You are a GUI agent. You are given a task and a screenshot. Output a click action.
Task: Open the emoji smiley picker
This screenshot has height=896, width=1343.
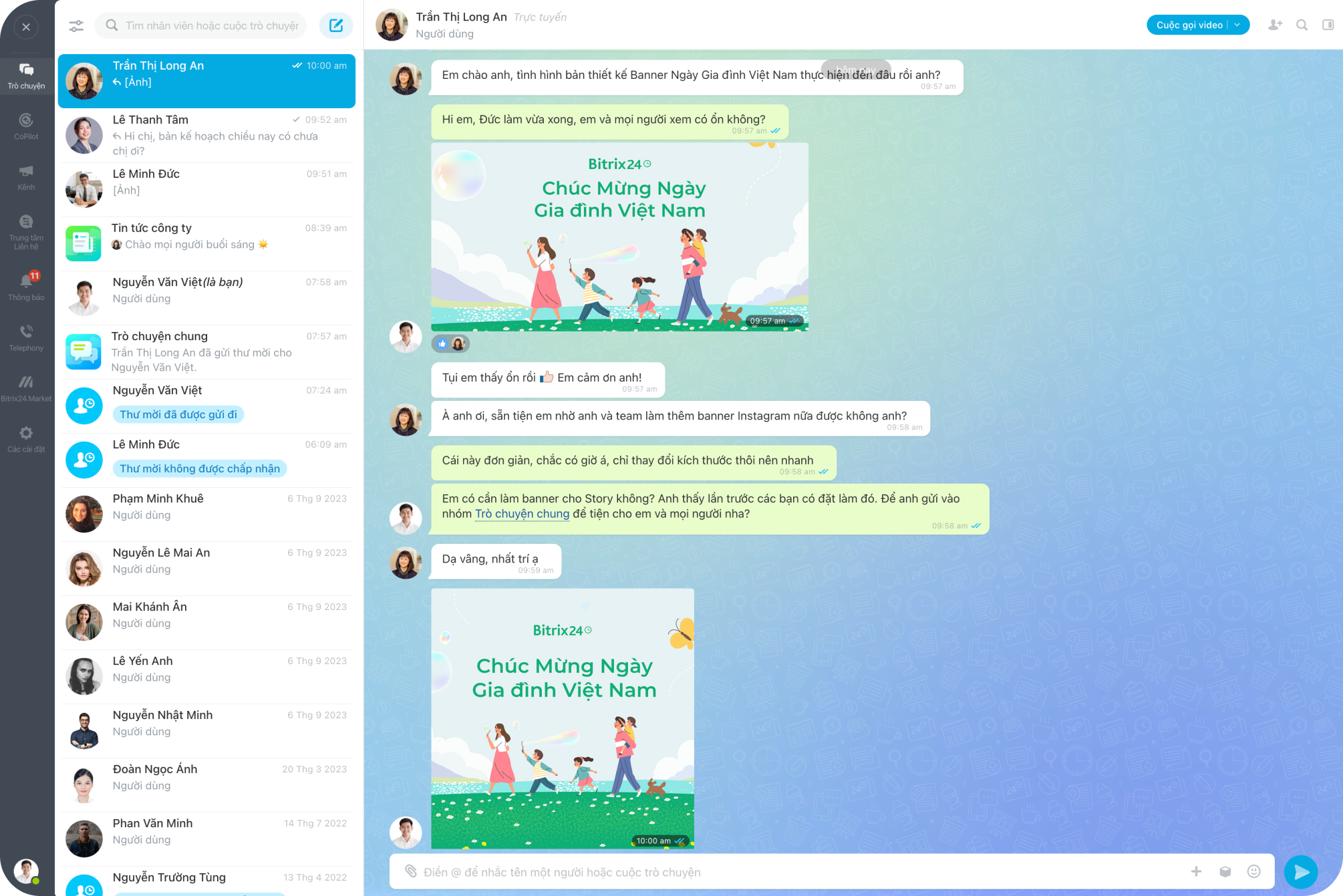coord(1253,871)
